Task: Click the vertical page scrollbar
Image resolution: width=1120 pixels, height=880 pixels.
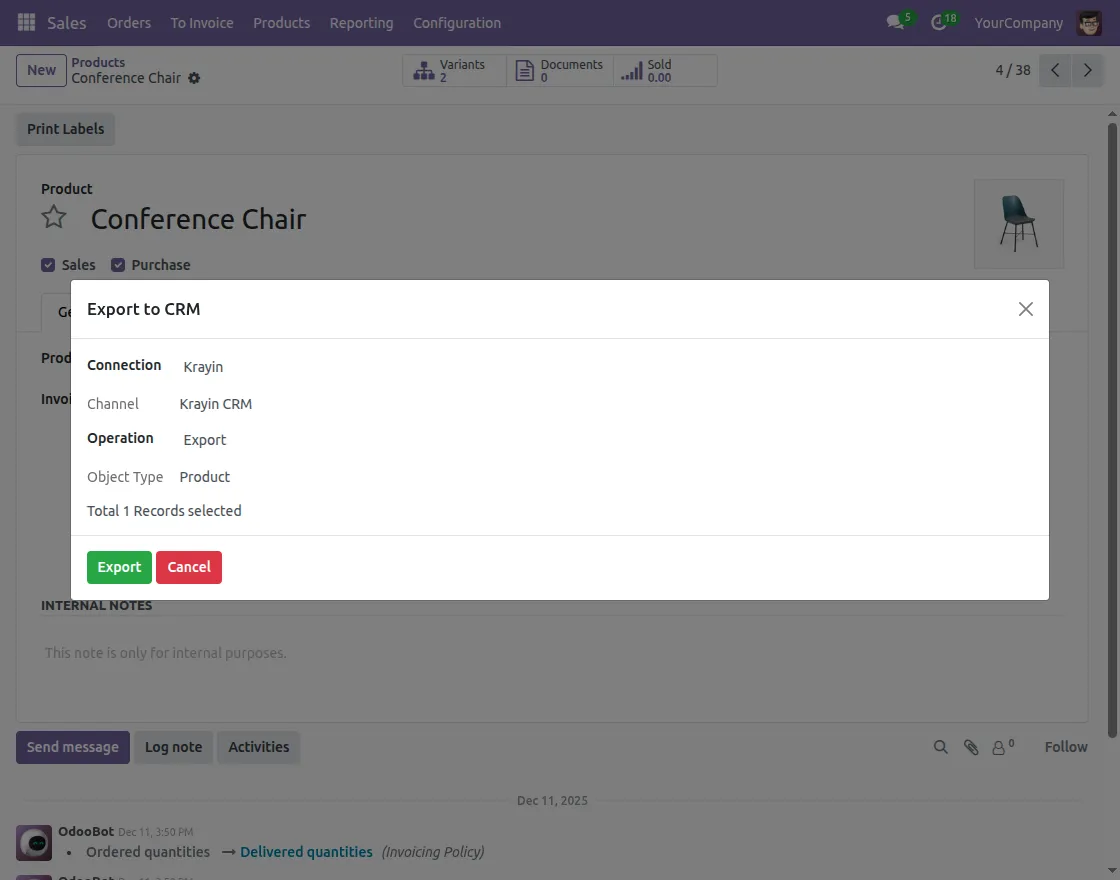Action: point(1112,429)
